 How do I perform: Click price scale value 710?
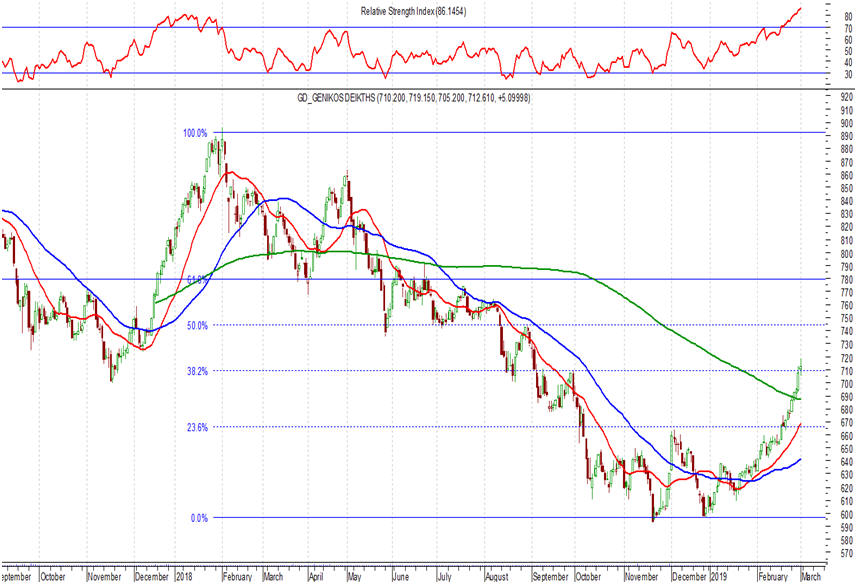pyautogui.click(x=846, y=371)
